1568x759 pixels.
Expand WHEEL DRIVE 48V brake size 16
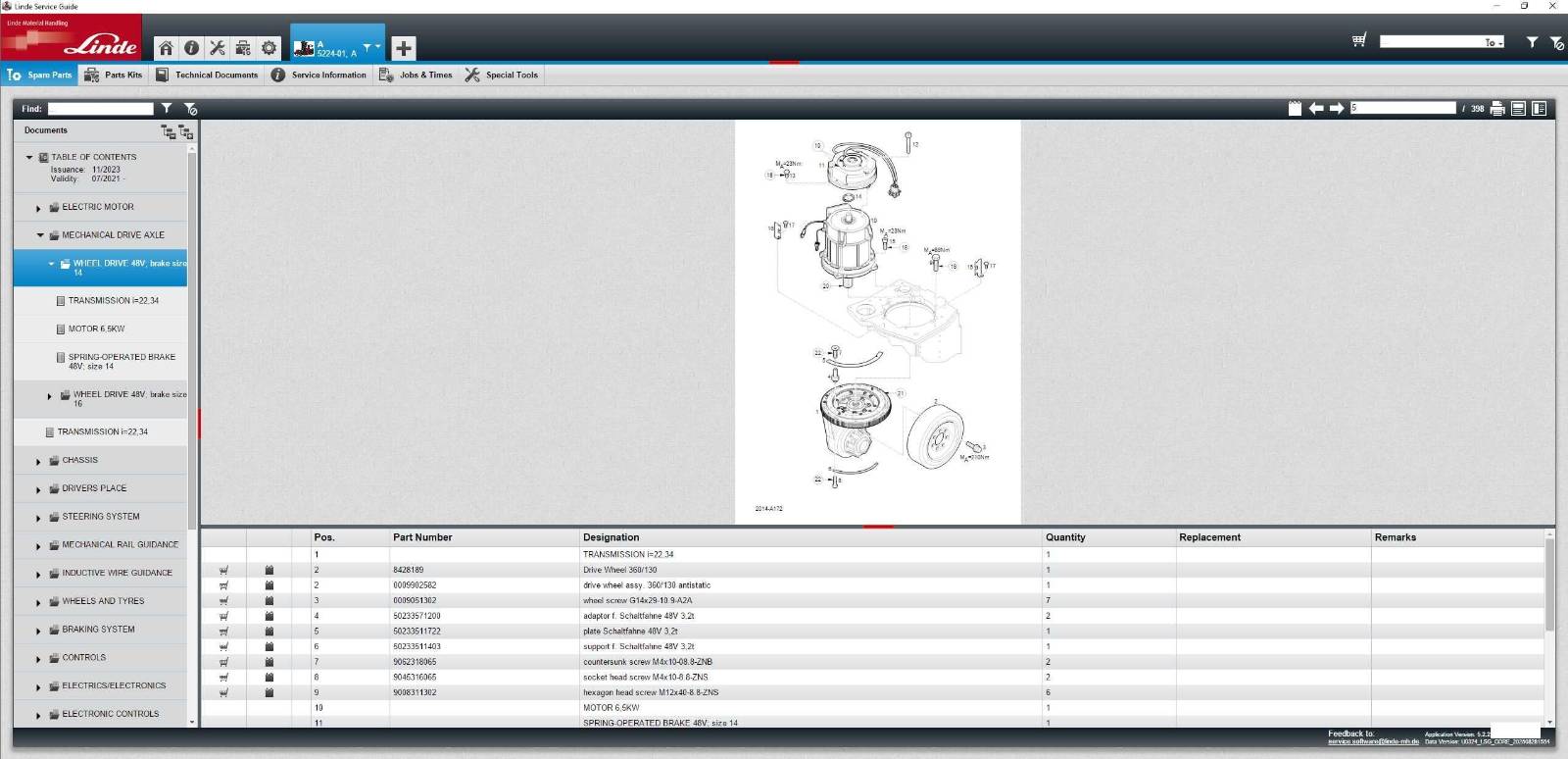[49, 396]
